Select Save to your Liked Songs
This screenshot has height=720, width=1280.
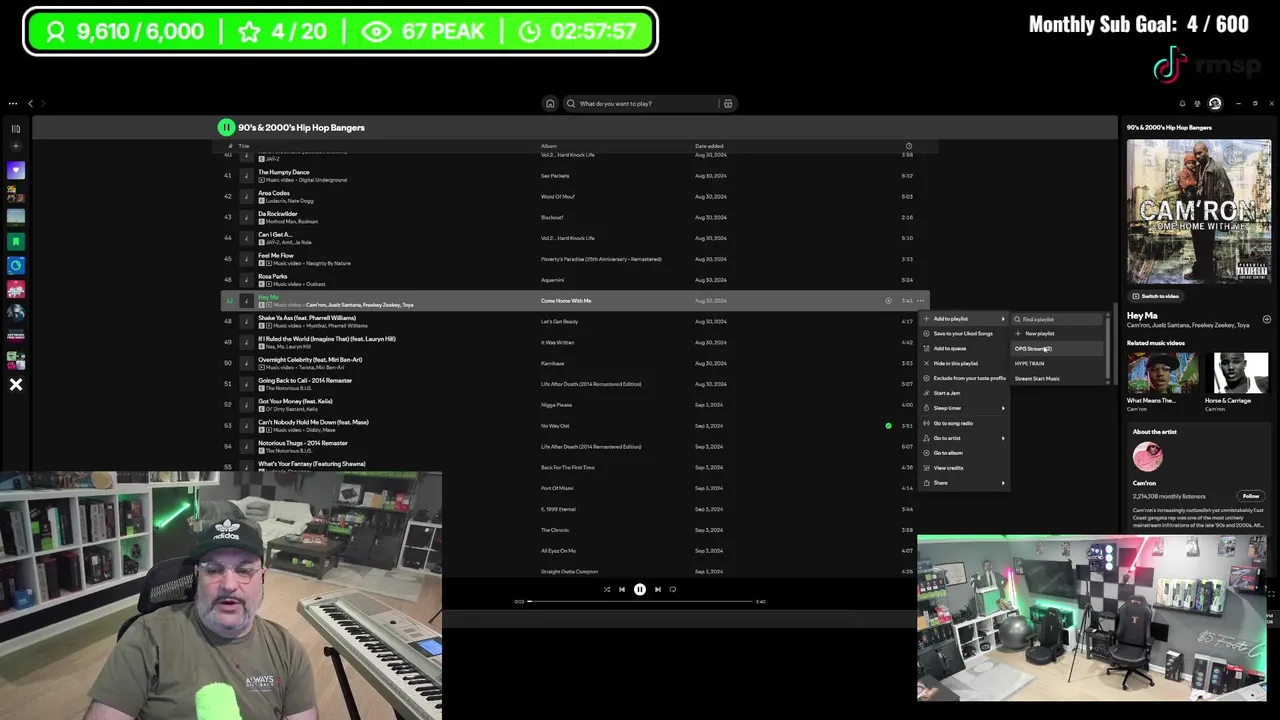[x=964, y=334]
